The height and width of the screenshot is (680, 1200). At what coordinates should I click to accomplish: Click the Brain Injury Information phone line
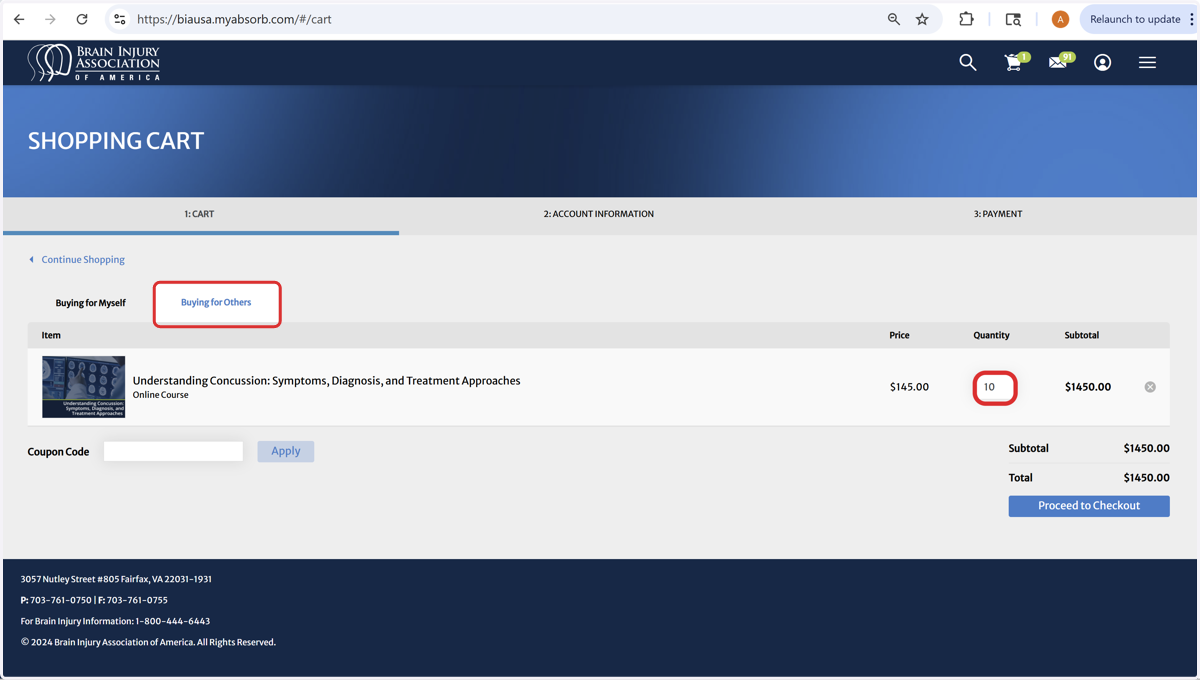(115, 621)
